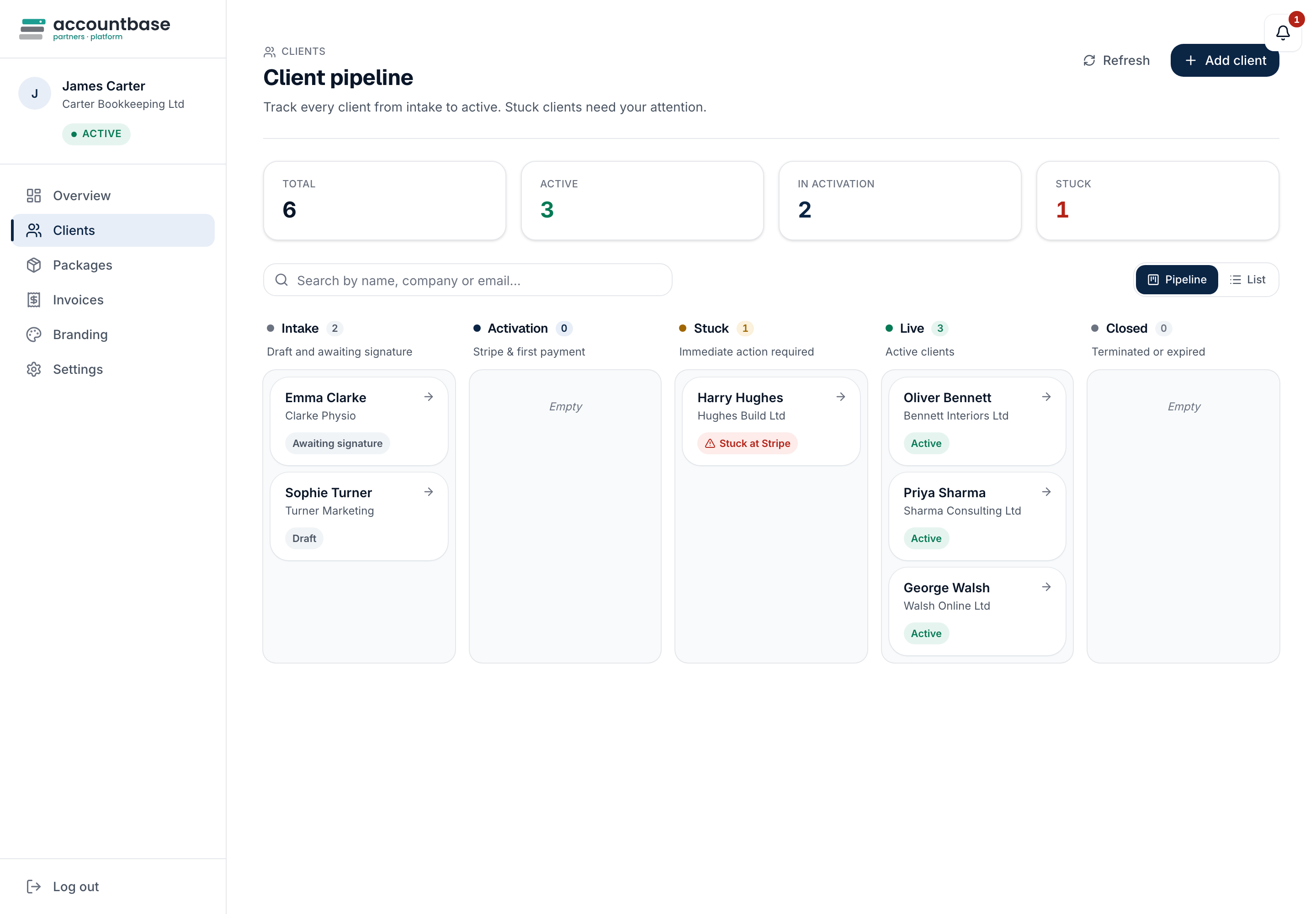
Task: Open arrow on Oliver Bennett card
Action: pos(1045,397)
